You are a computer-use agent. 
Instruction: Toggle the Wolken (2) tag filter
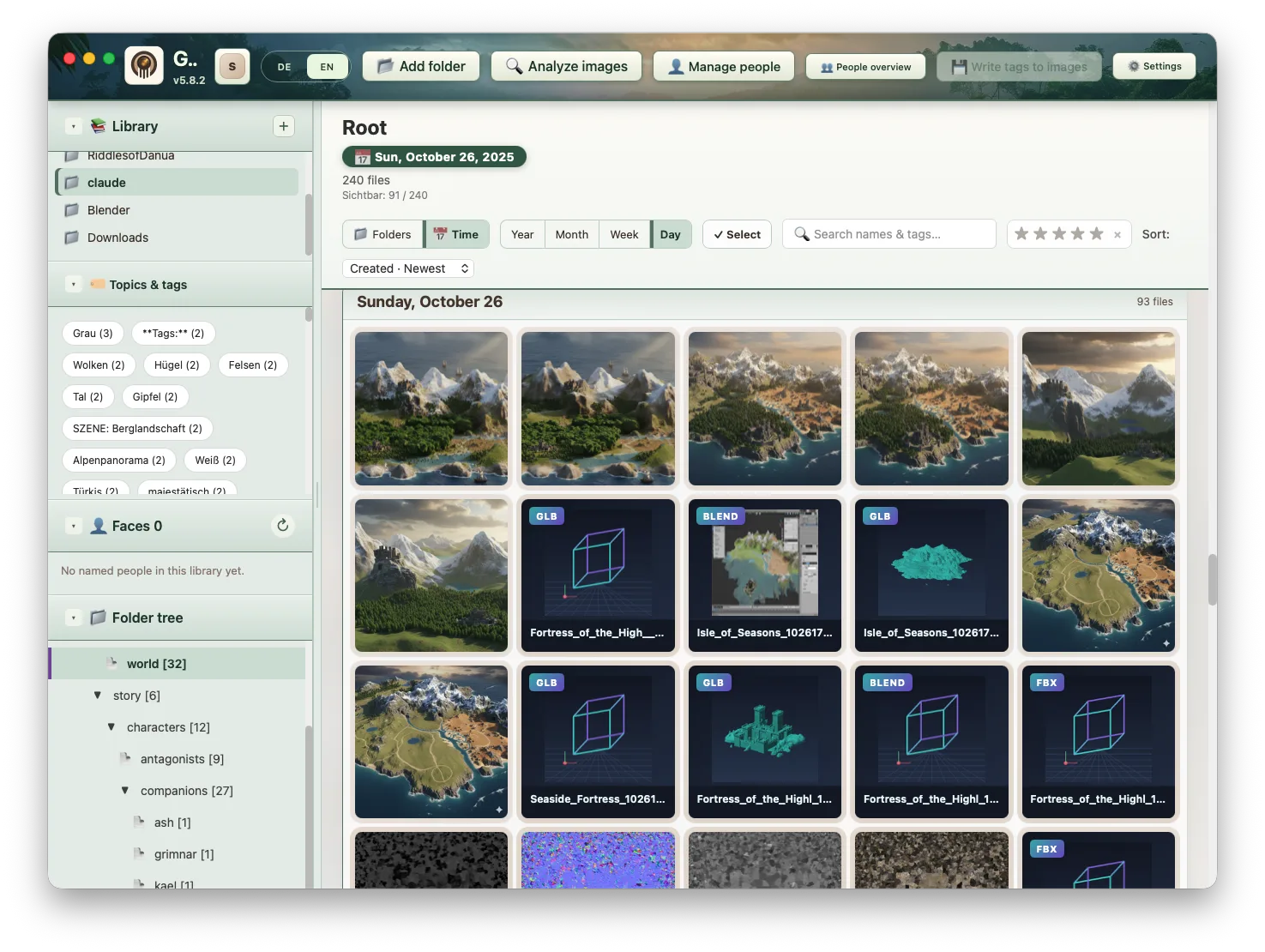click(x=99, y=365)
